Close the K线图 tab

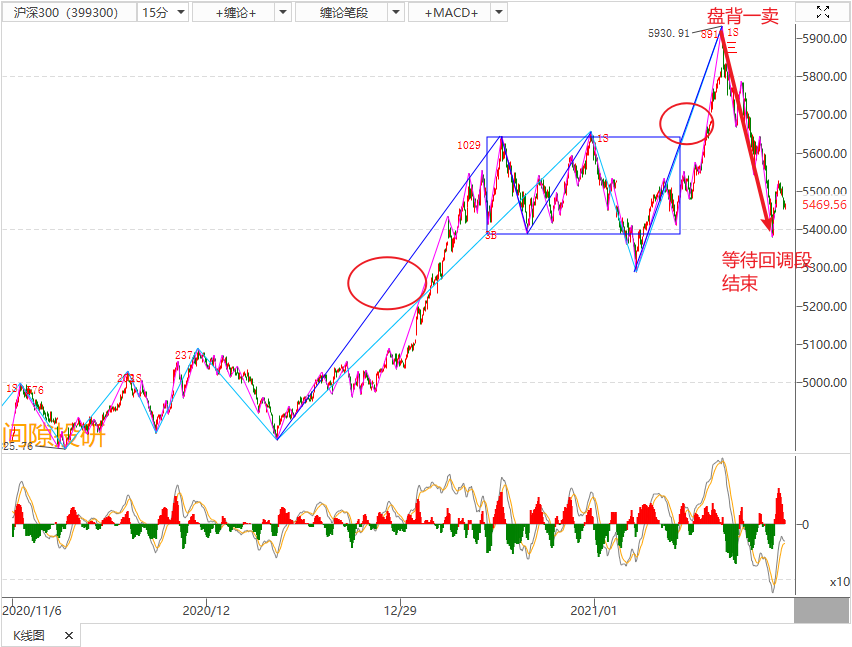click(69, 635)
